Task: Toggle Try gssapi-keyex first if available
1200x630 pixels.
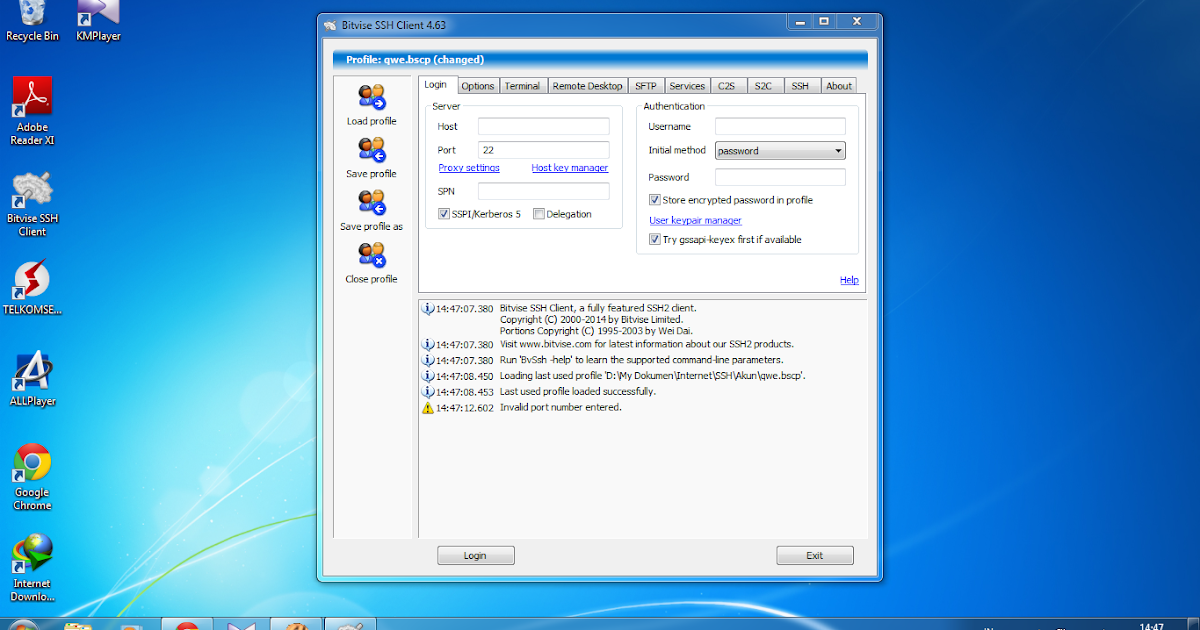Action: pyautogui.click(x=655, y=240)
